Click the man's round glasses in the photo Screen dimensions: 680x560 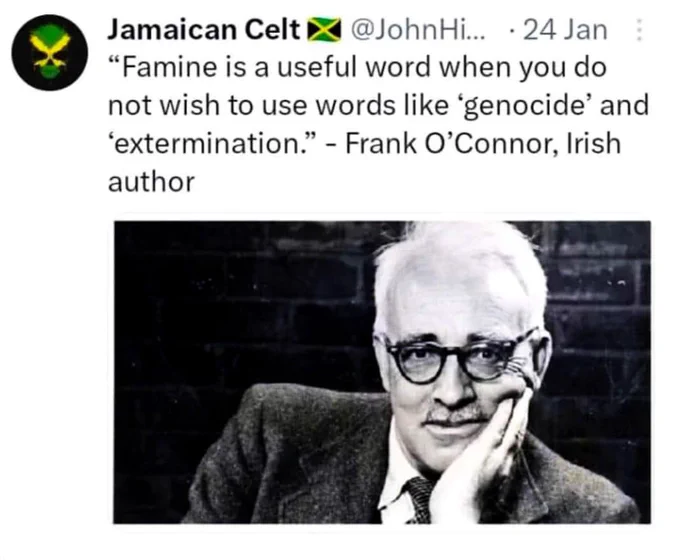click(460, 357)
